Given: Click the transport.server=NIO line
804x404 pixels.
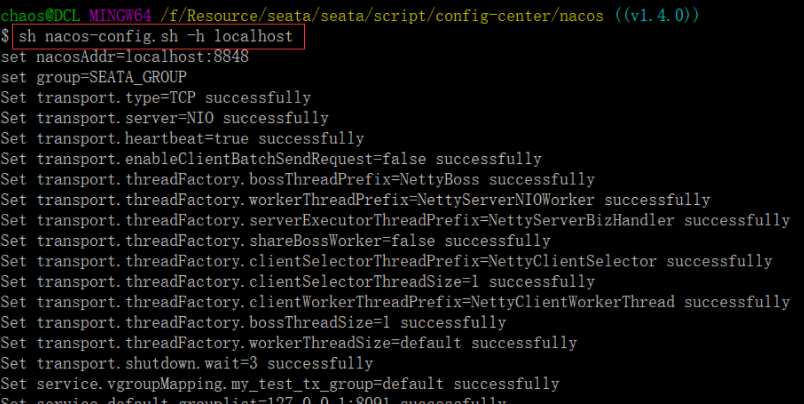Looking at the screenshot, I should pyautogui.click(x=165, y=118).
